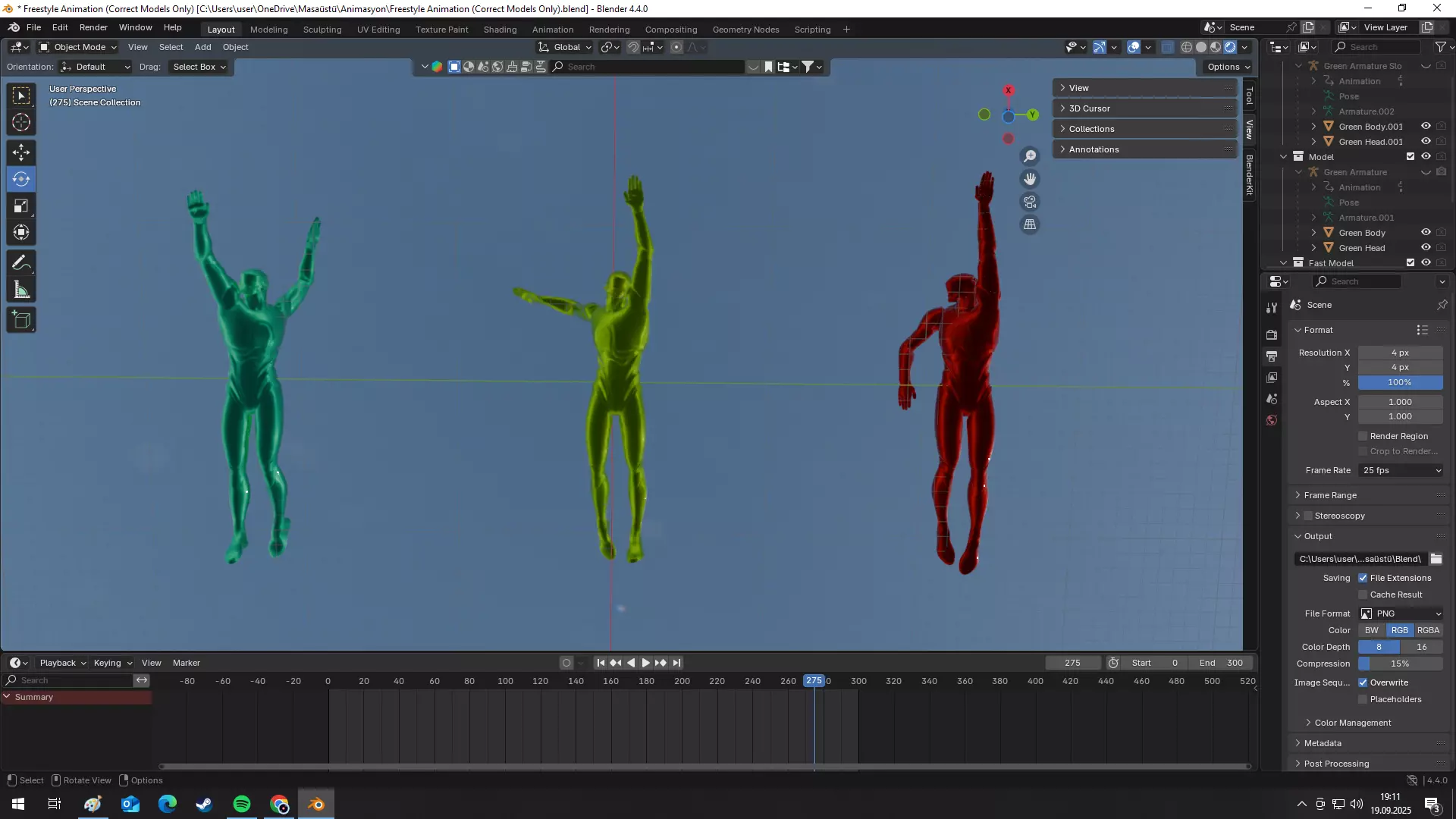This screenshot has width=1456, height=819.
Task: Hide Green Body.001 with eye icon
Action: (x=1426, y=127)
